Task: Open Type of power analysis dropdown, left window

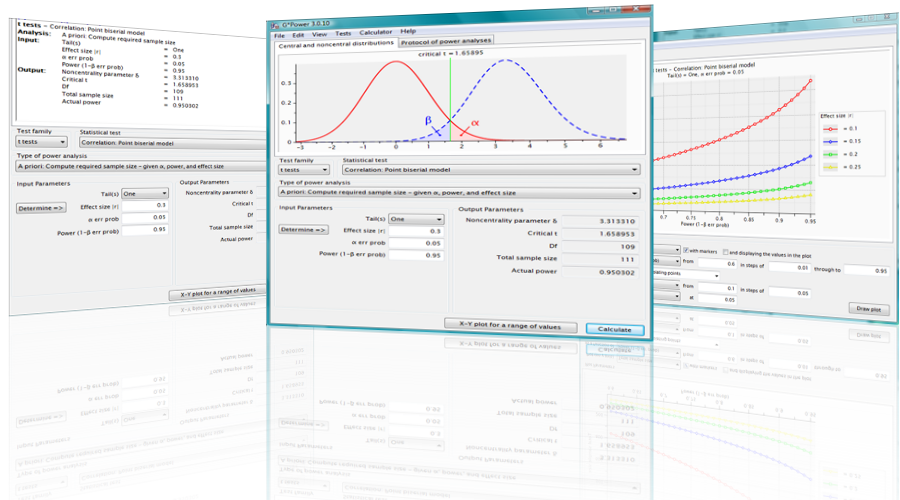Action: [141, 166]
